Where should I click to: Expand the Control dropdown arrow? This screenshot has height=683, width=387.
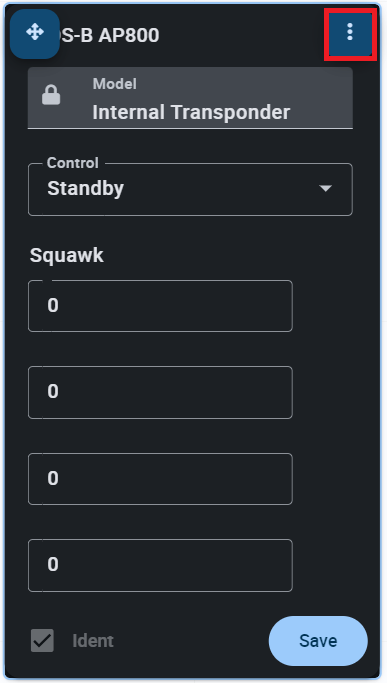point(326,188)
